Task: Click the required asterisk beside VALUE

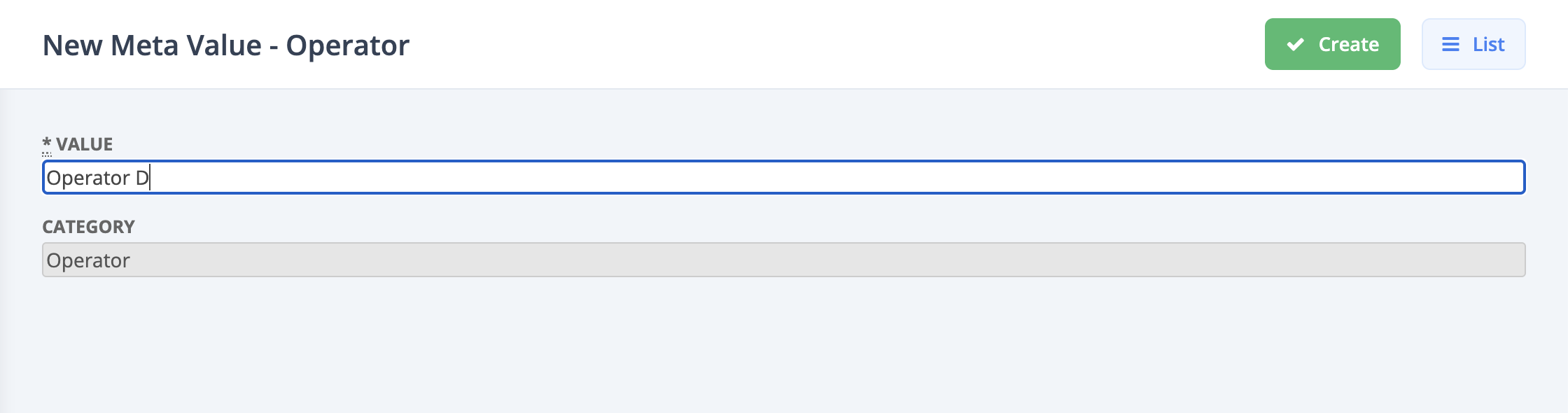Action: click(x=48, y=143)
